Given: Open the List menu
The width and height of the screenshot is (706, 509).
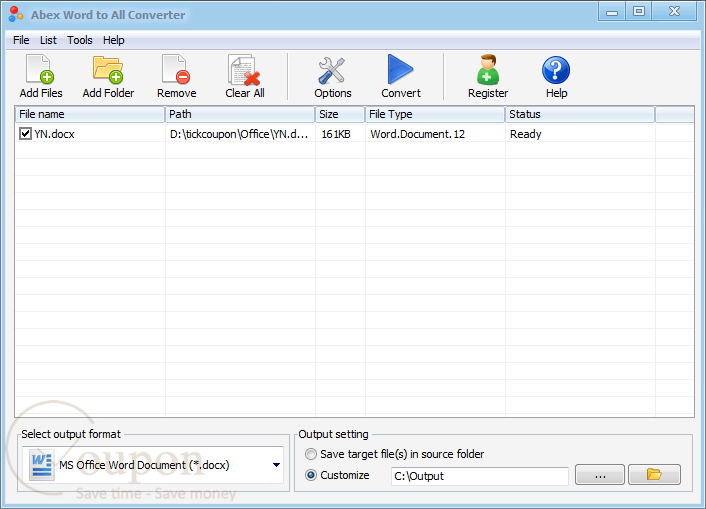Looking at the screenshot, I should pyautogui.click(x=48, y=40).
